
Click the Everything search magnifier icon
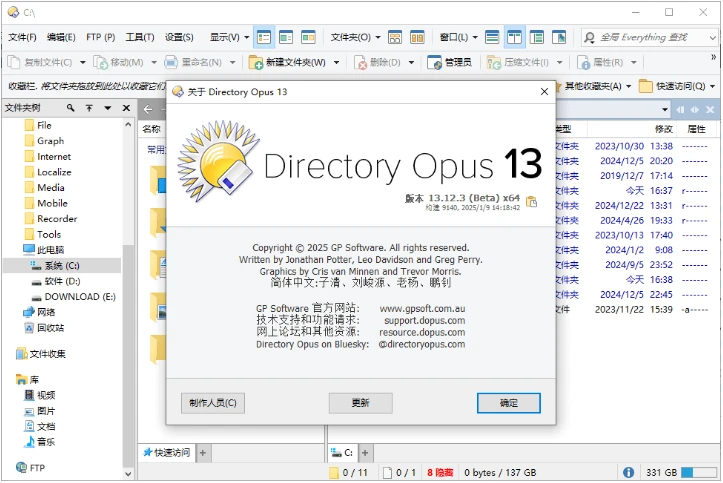589,37
